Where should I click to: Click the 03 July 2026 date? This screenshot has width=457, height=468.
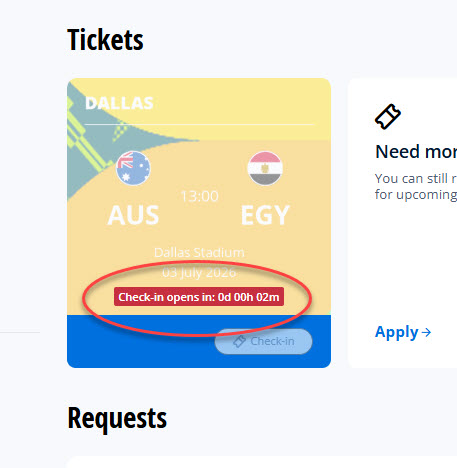pos(199,272)
